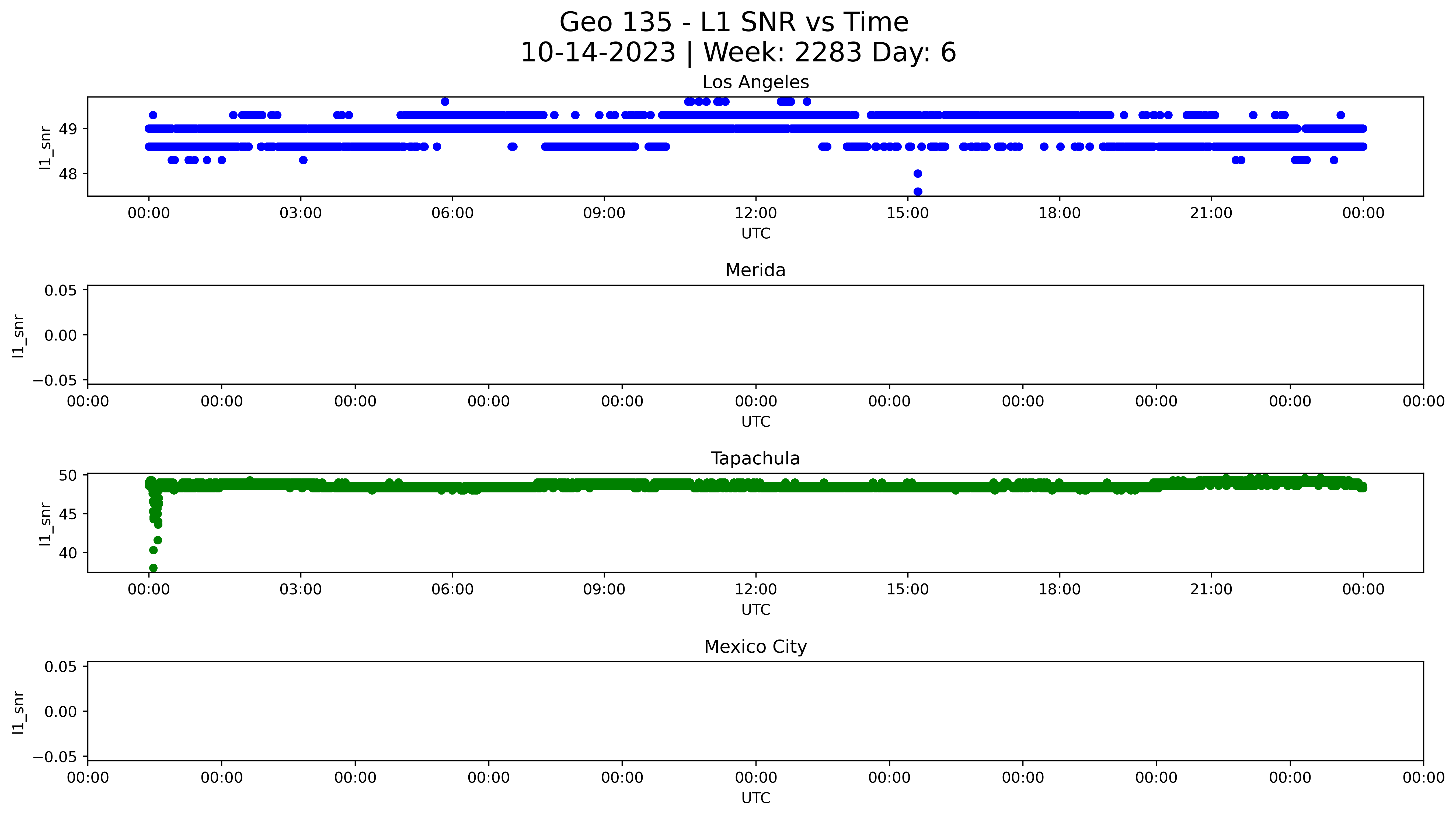This screenshot has height=817, width=1456.
Task: Click the 21:00 tick label in Tapachula plot
Action: tap(1211, 590)
